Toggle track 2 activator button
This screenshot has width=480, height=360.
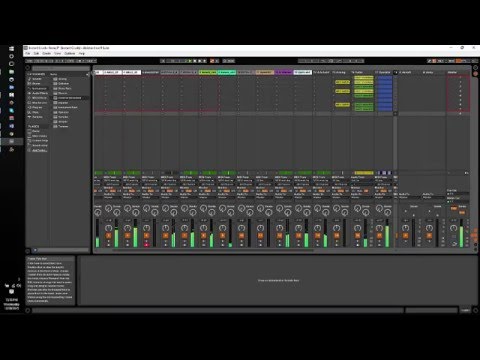point(109,236)
